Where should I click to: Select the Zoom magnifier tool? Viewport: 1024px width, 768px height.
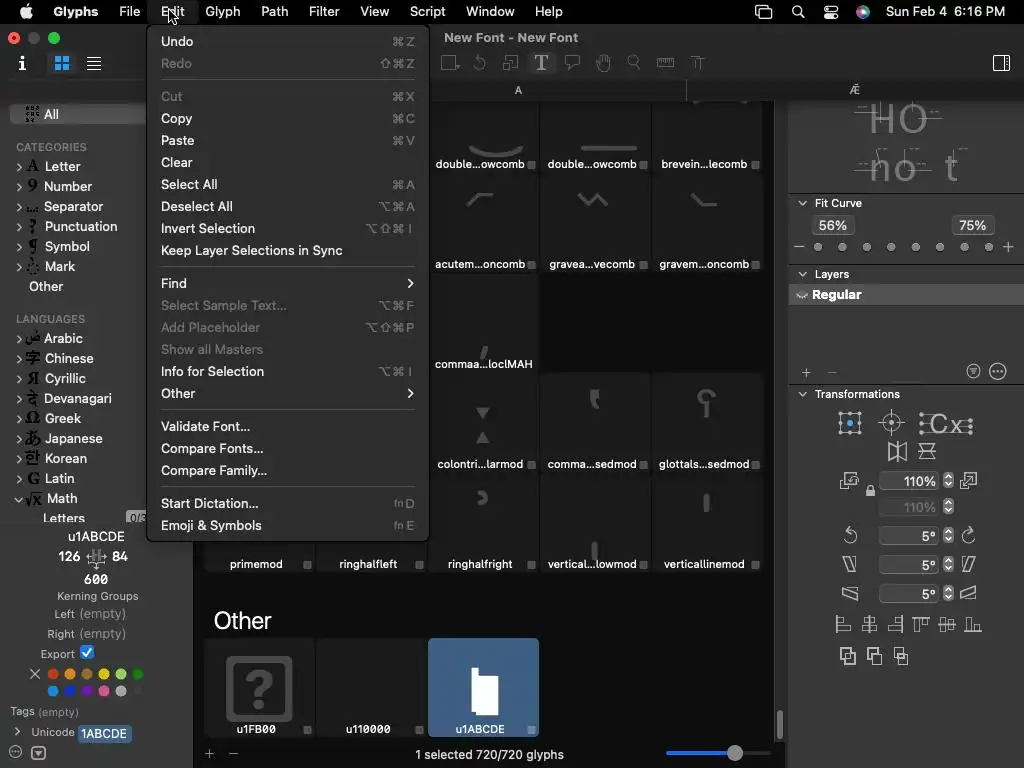point(633,63)
